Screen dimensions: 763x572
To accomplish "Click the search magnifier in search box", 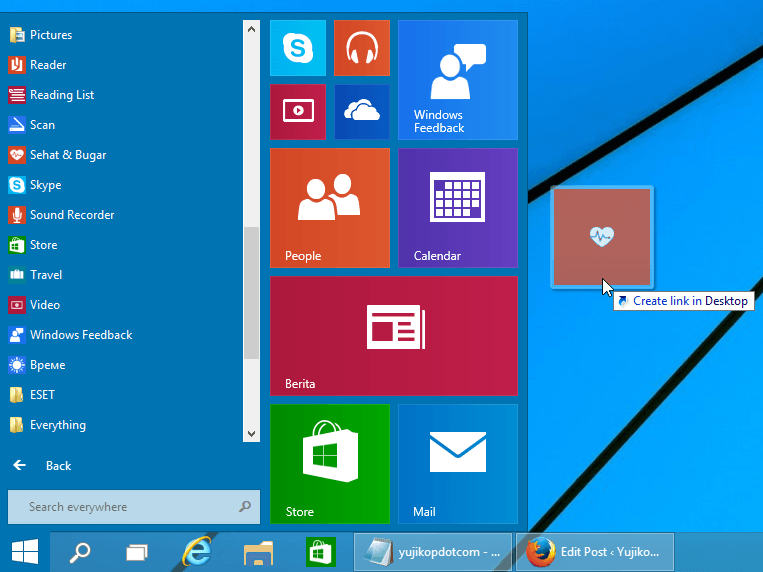I will click(x=245, y=507).
